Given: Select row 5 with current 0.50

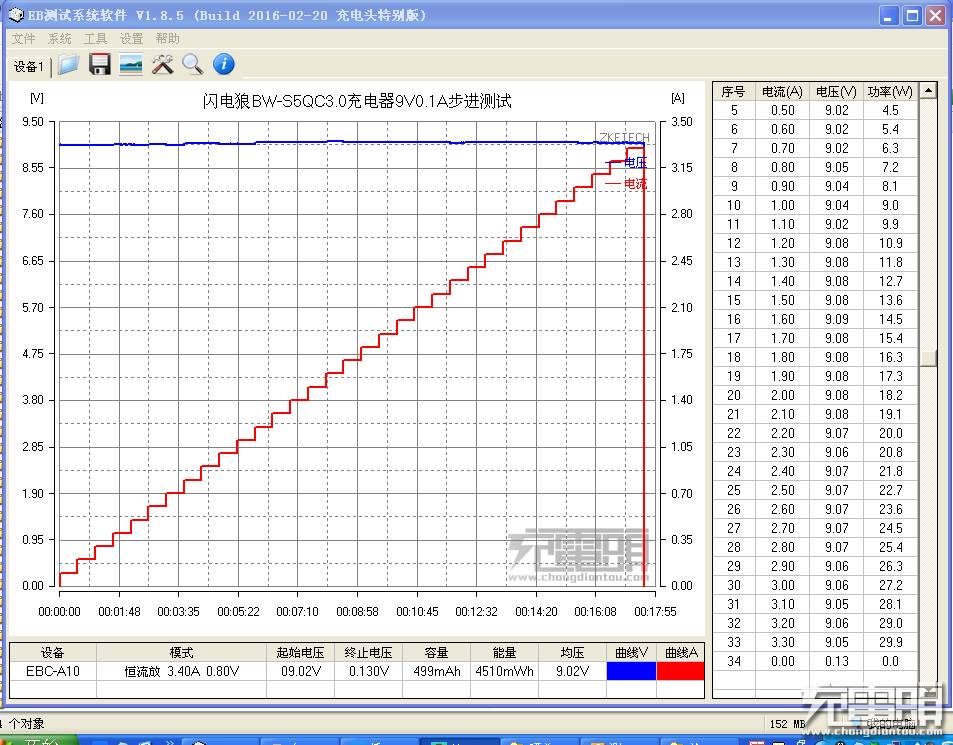Looking at the screenshot, I should (815, 111).
